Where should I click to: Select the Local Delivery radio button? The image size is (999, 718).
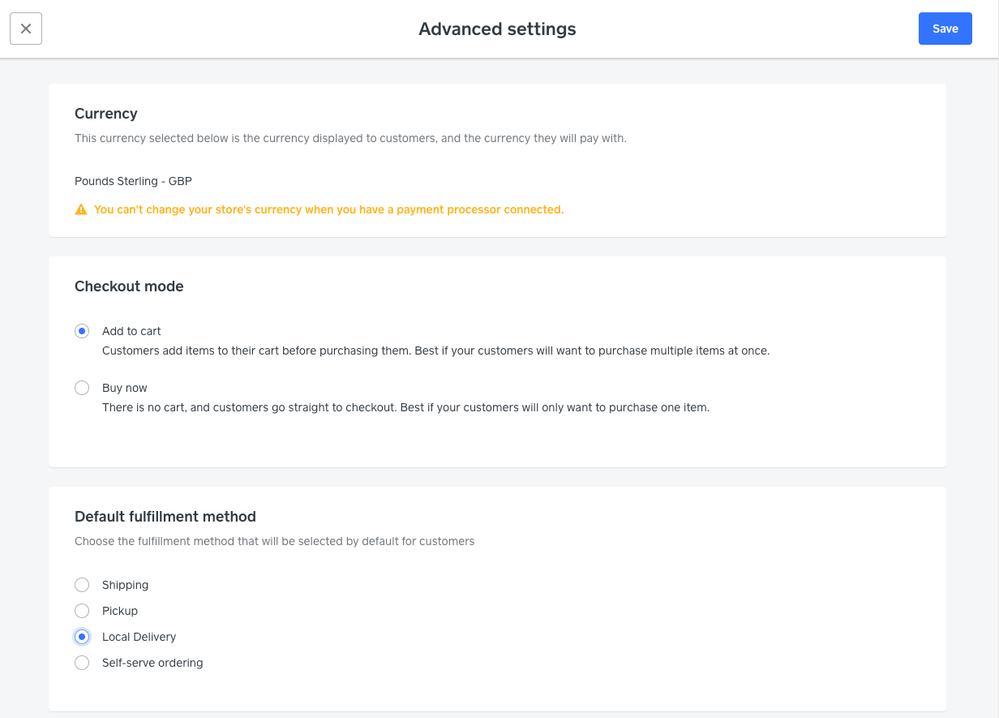coord(82,637)
